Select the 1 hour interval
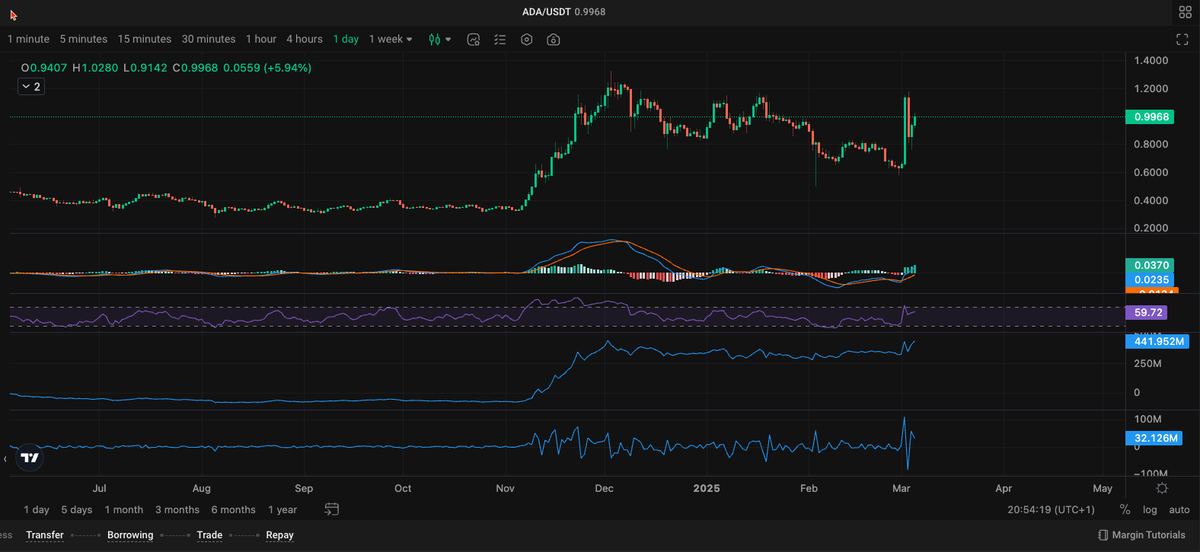 click(261, 39)
